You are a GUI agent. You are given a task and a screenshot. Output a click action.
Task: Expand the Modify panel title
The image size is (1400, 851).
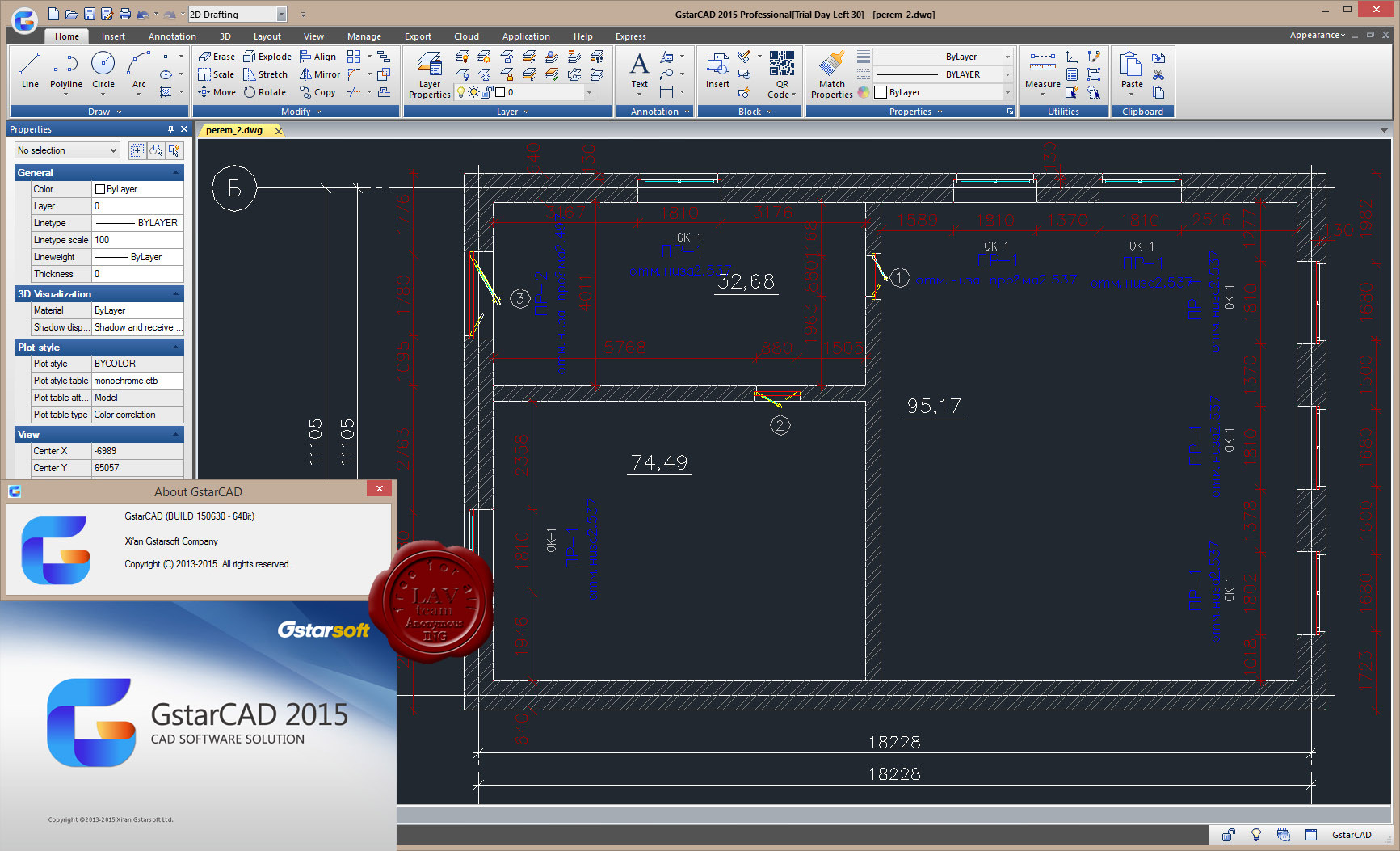(296, 112)
